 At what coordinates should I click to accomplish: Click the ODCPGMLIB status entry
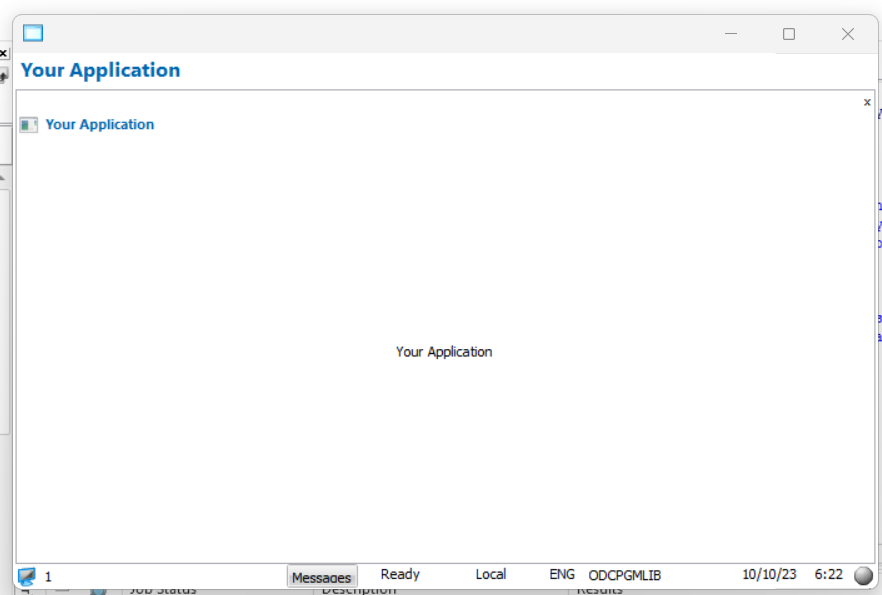(x=624, y=575)
